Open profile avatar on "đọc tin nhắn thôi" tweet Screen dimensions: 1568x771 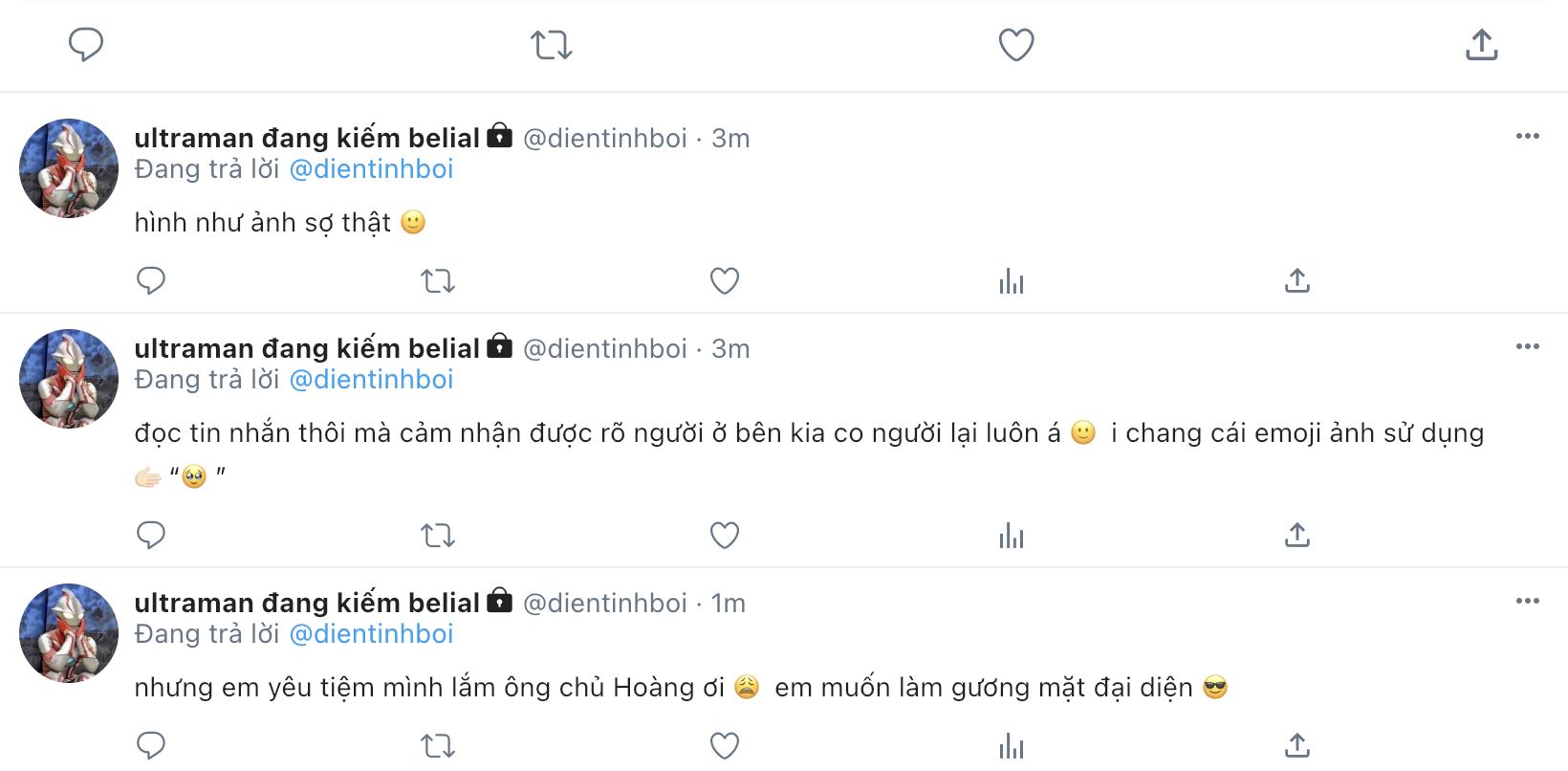[x=69, y=379]
